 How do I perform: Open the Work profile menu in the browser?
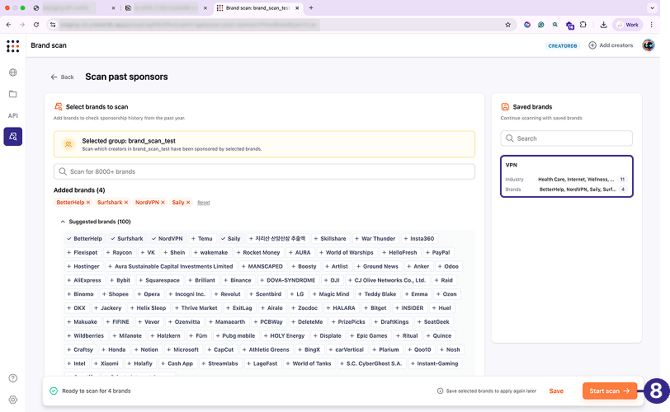point(627,24)
